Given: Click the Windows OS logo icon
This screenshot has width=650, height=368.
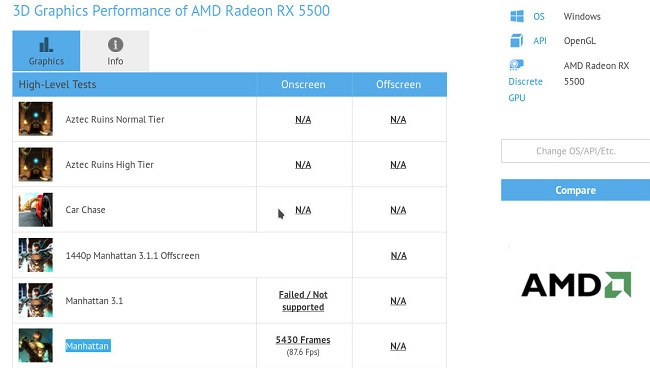Looking at the screenshot, I should [517, 17].
